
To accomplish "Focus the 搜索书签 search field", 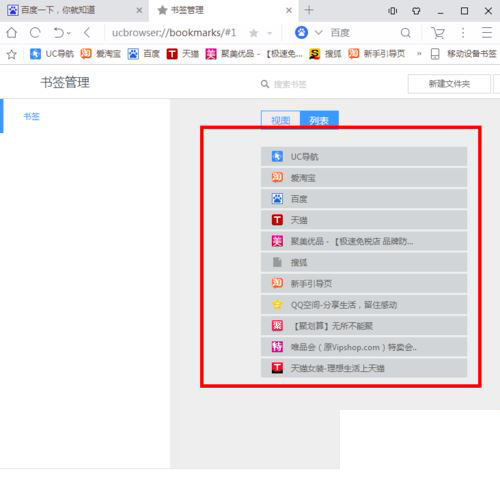I will pyautogui.click(x=290, y=84).
